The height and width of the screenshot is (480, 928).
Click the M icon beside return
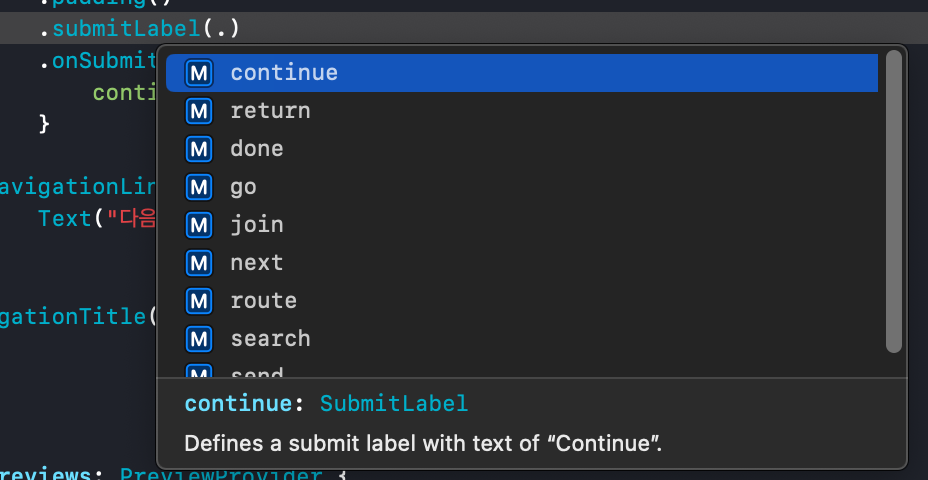[x=199, y=111]
